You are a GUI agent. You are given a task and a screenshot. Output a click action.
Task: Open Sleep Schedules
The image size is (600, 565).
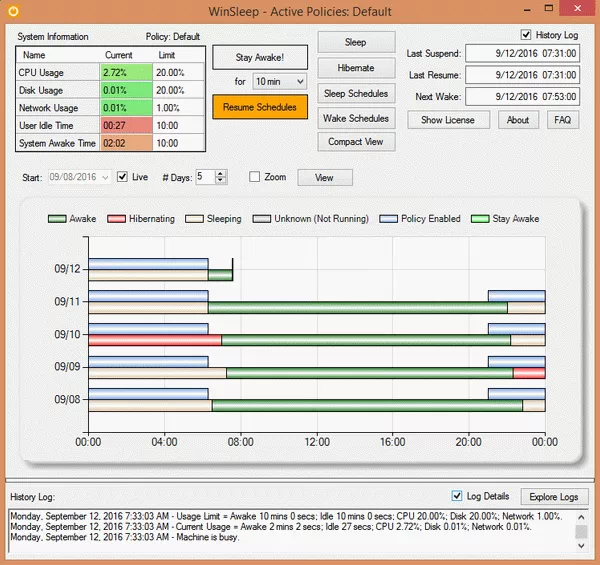coord(355,93)
